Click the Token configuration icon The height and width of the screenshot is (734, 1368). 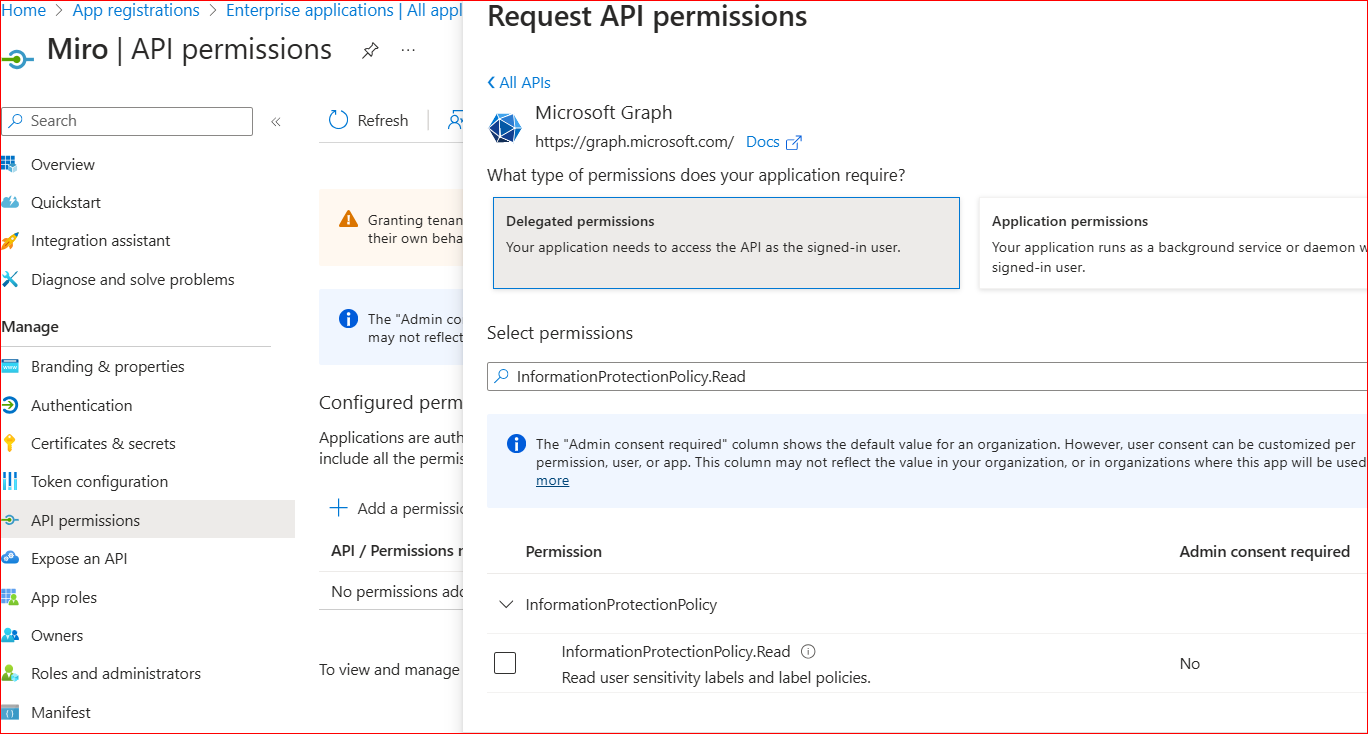coord(10,481)
